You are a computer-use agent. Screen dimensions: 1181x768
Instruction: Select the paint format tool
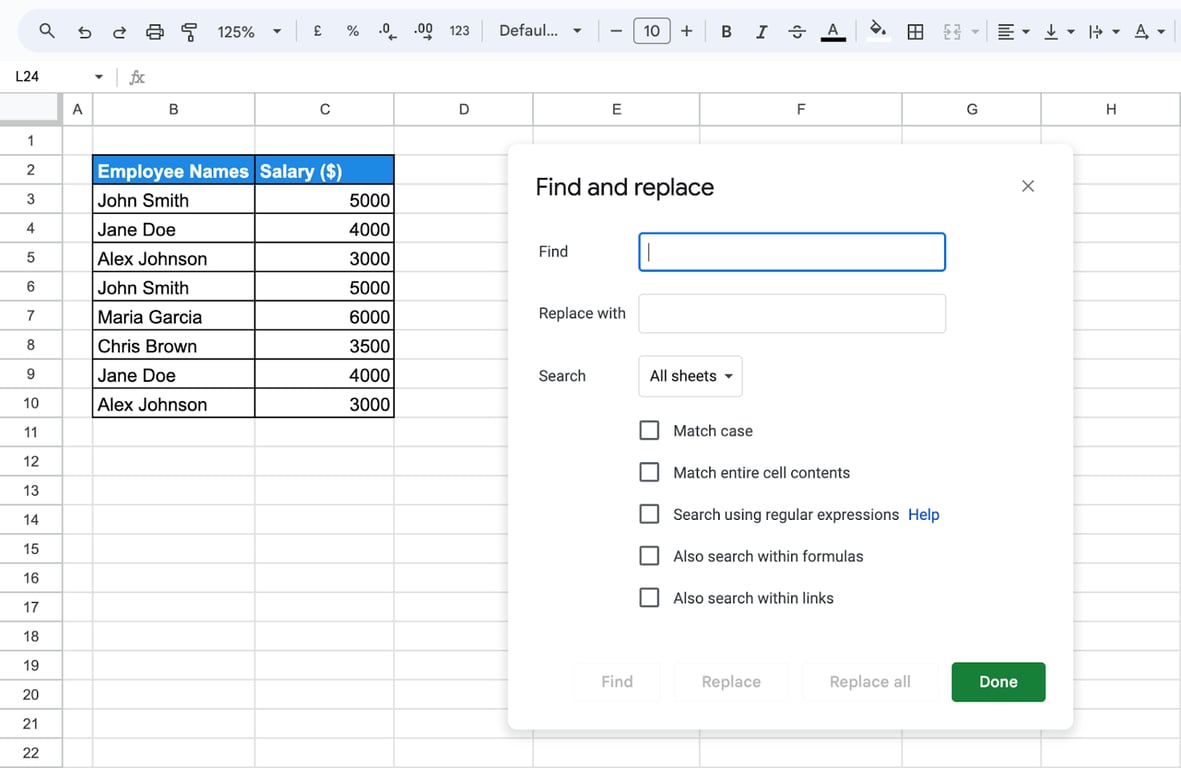point(189,32)
